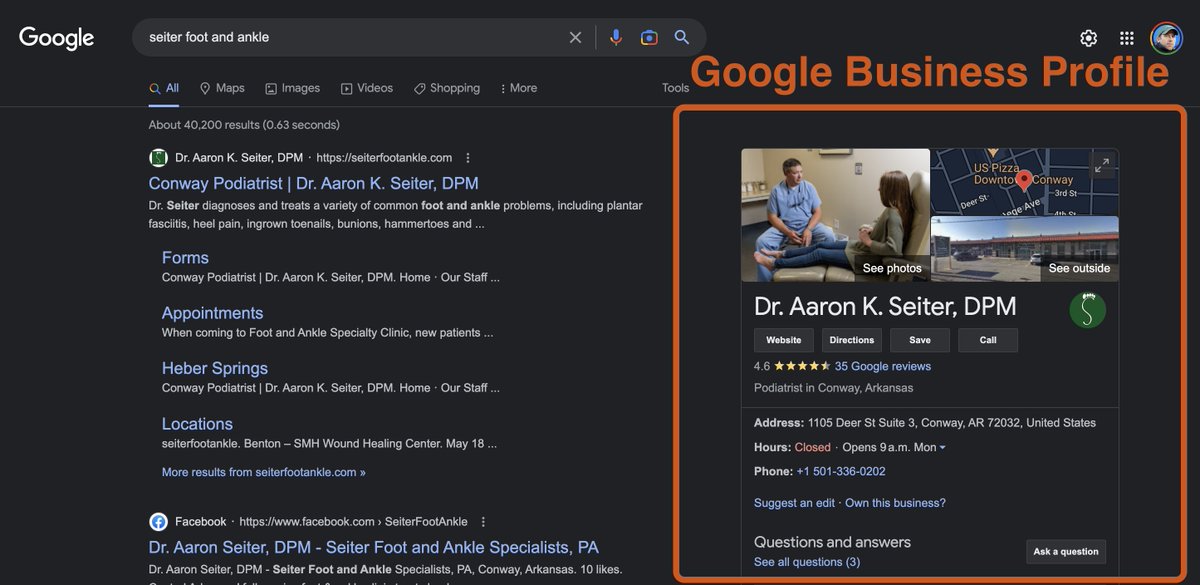Click More results from seiterfootankle.com
Image resolution: width=1200 pixels, height=585 pixels.
pos(264,472)
